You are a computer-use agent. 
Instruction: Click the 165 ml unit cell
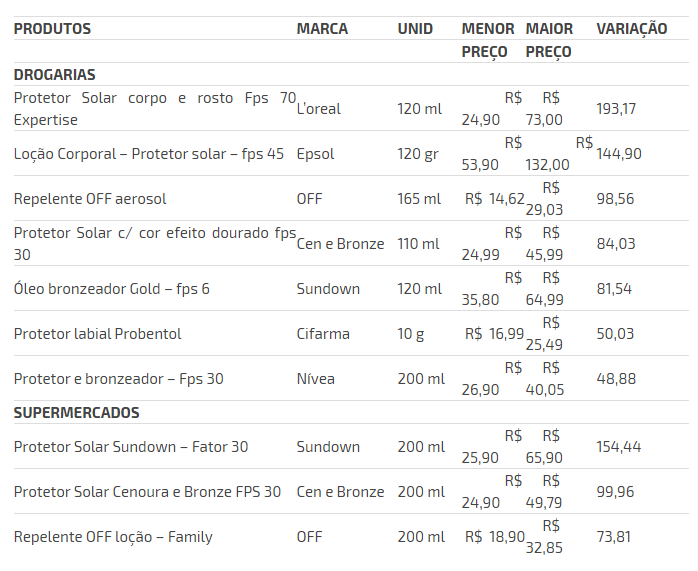tap(419, 199)
